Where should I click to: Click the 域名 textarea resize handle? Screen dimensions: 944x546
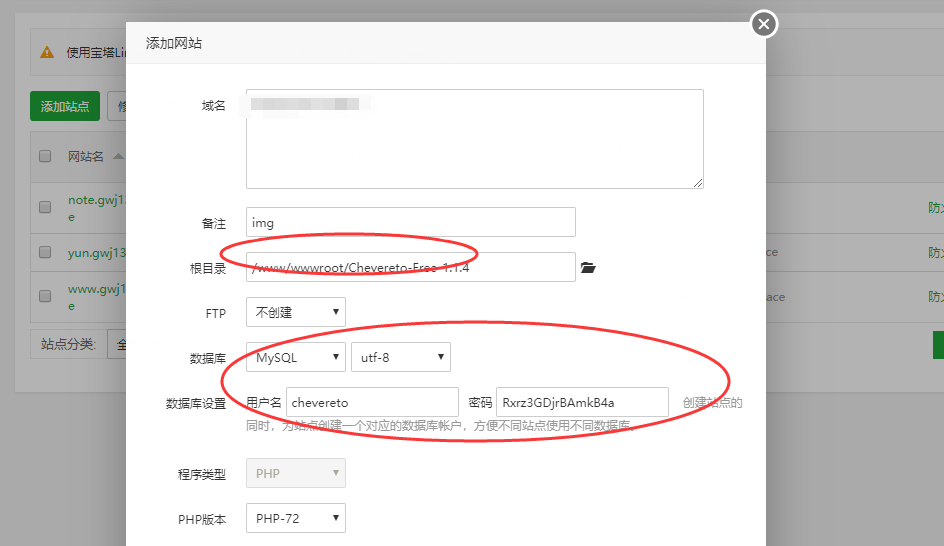(698, 183)
